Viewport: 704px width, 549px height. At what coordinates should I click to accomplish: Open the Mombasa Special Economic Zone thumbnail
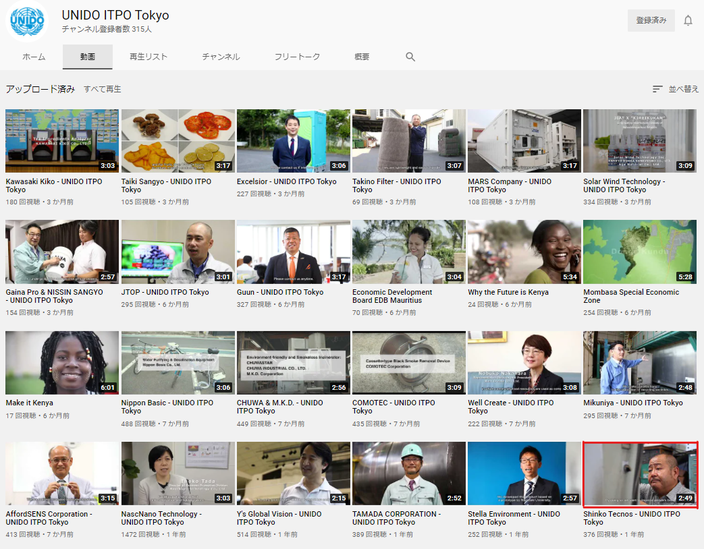640,252
